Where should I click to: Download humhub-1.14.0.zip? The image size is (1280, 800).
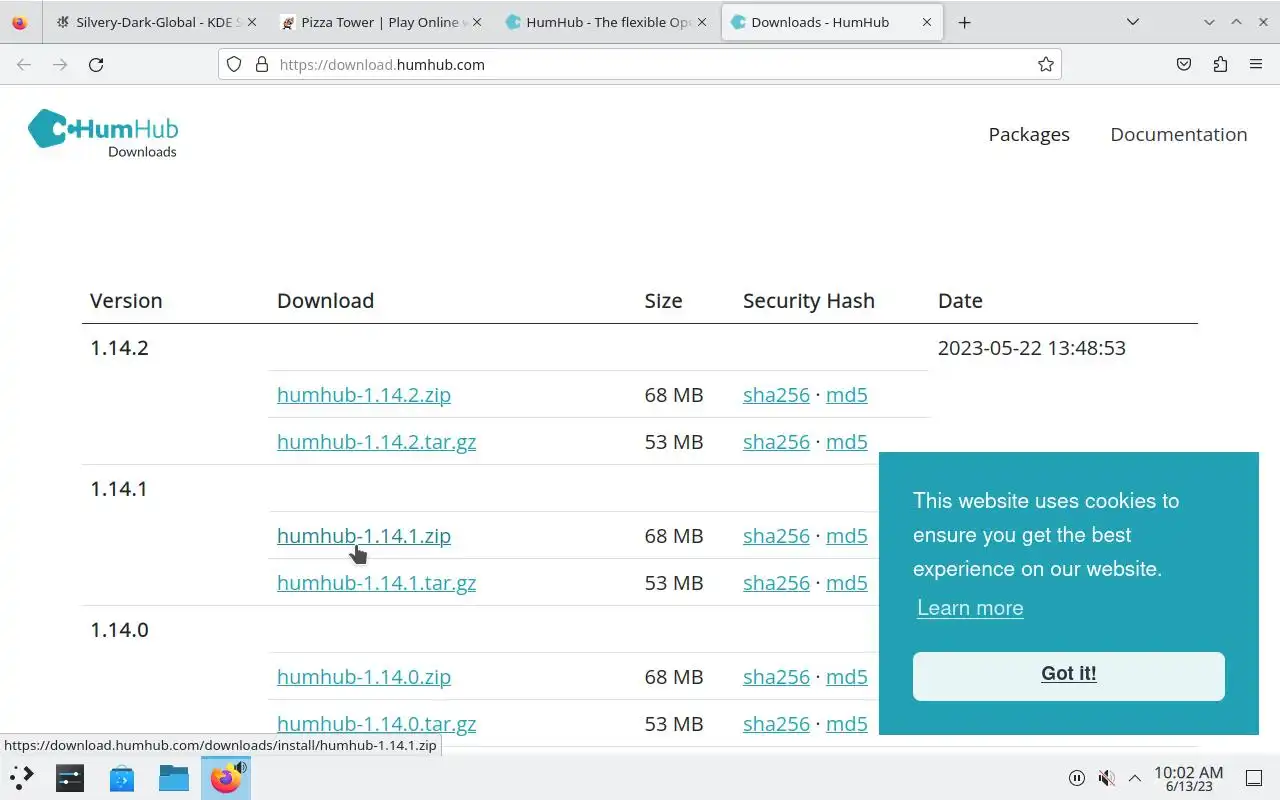pos(364,677)
